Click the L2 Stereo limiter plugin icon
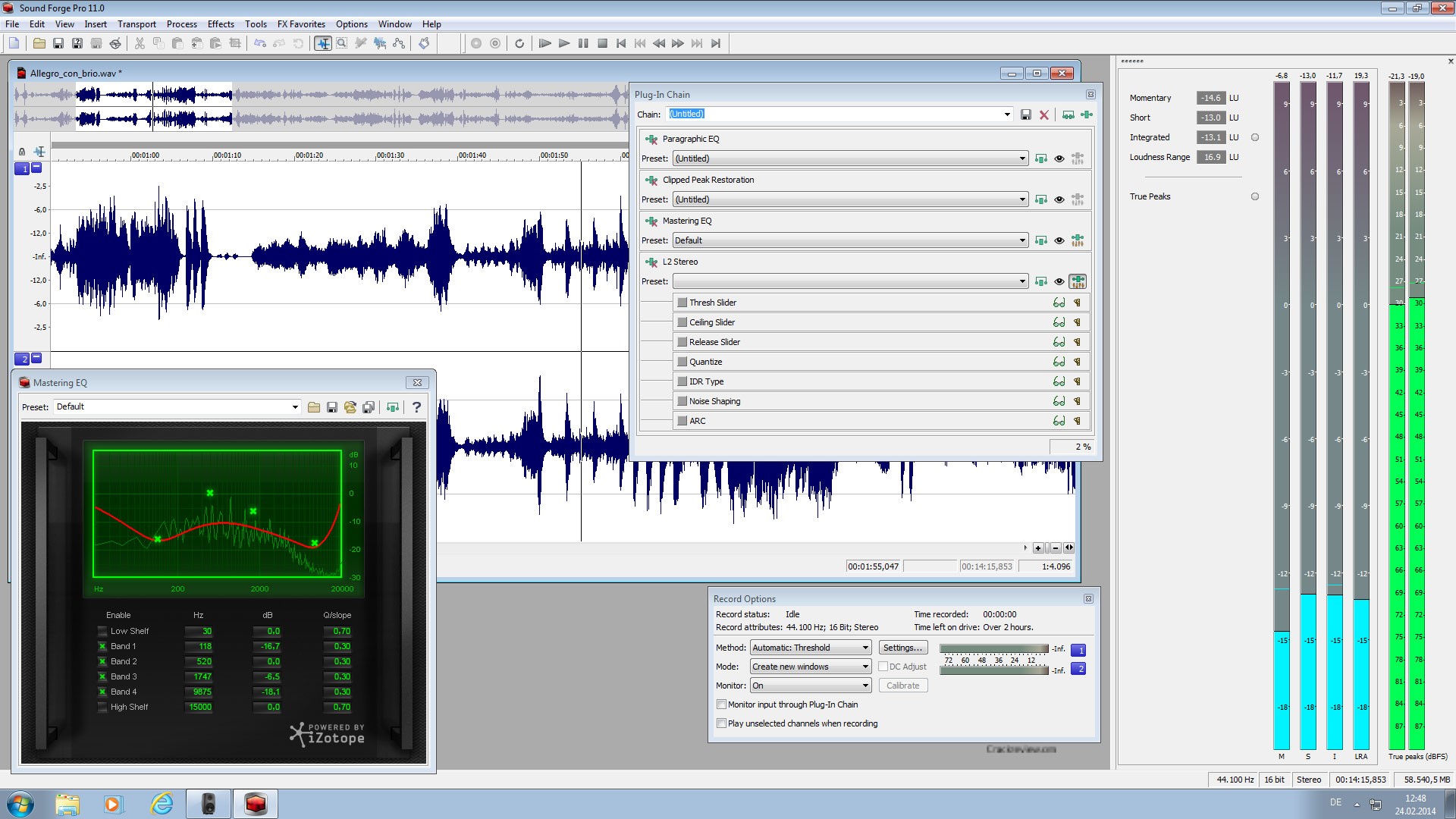 coord(651,261)
